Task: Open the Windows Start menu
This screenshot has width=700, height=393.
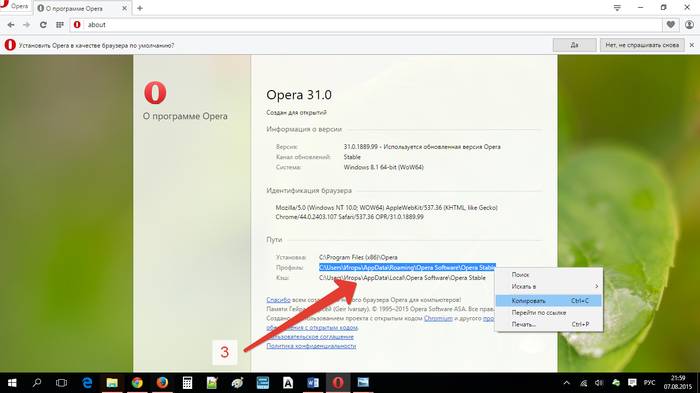Action: pyautogui.click(x=12, y=383)
